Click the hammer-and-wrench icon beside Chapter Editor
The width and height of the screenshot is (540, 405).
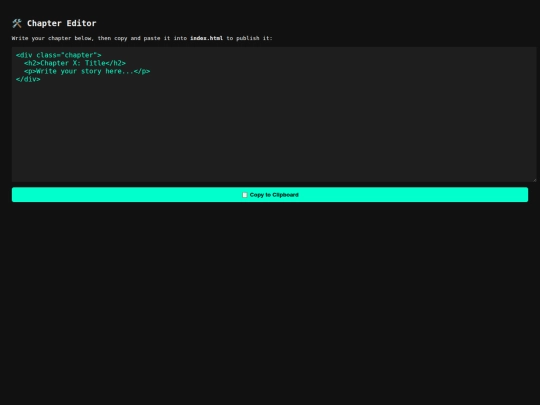pyautogui.click(x=17, y=23)
